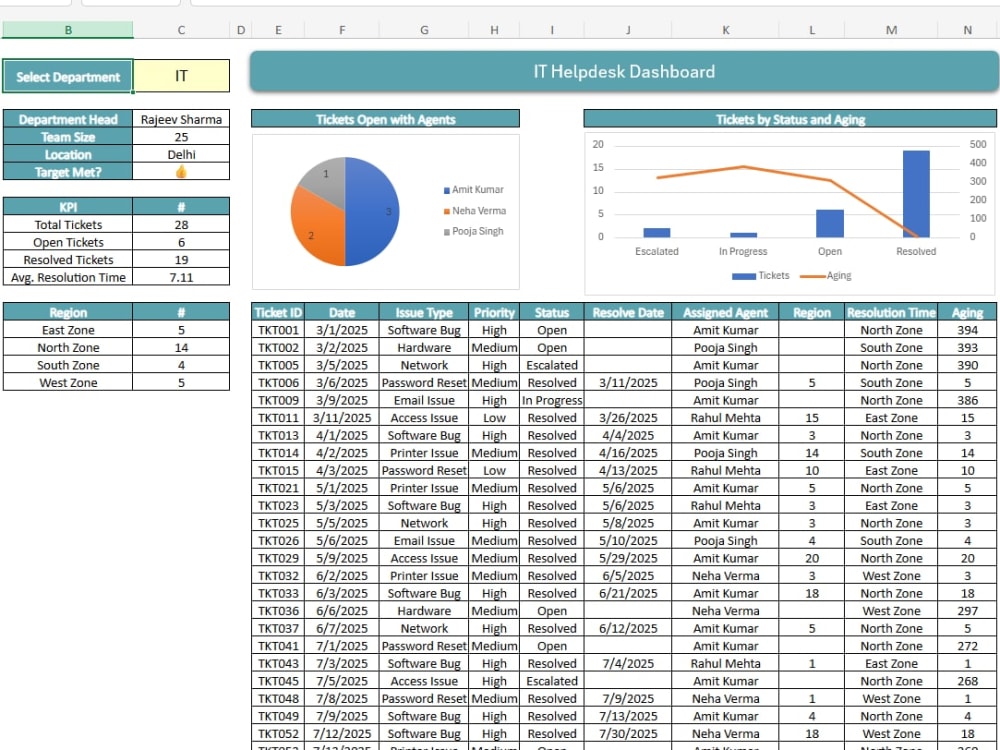The height and width of the screenshot is (750, 1000).
Task: Click the West Zone row in Region table
Action: [x=116, y=383]
